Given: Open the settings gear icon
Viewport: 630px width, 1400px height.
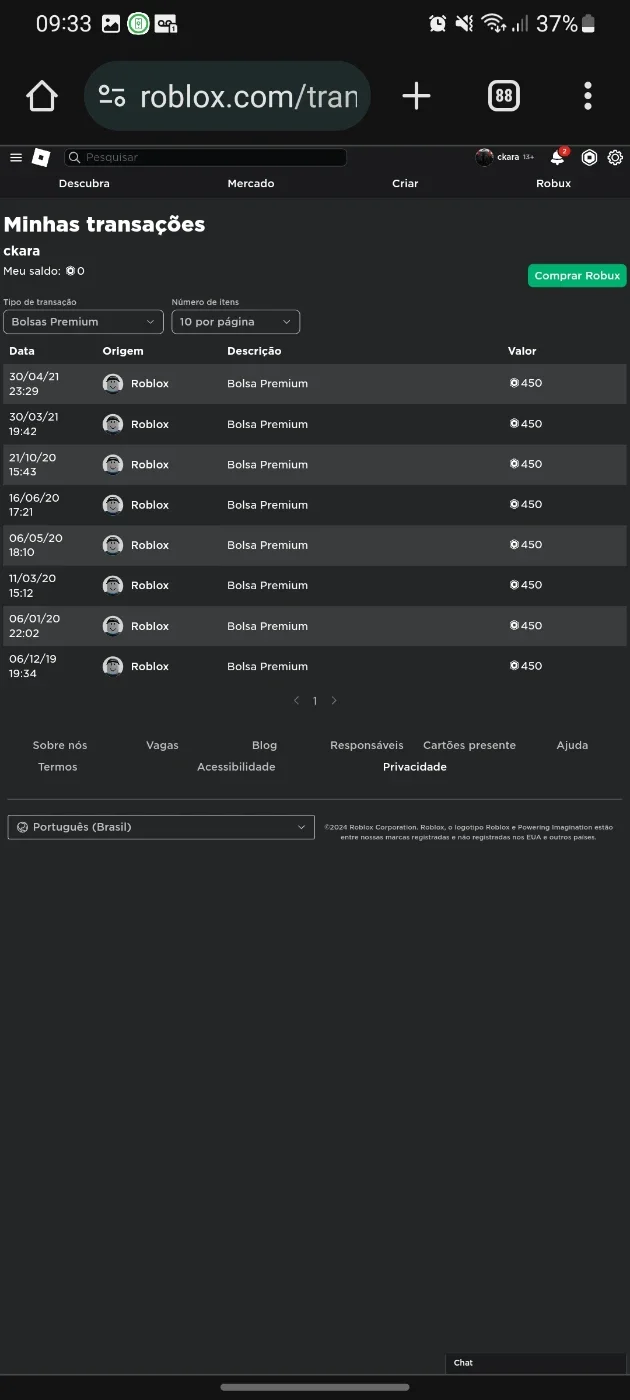Looking at the screenshot, I should pos(615,157).
